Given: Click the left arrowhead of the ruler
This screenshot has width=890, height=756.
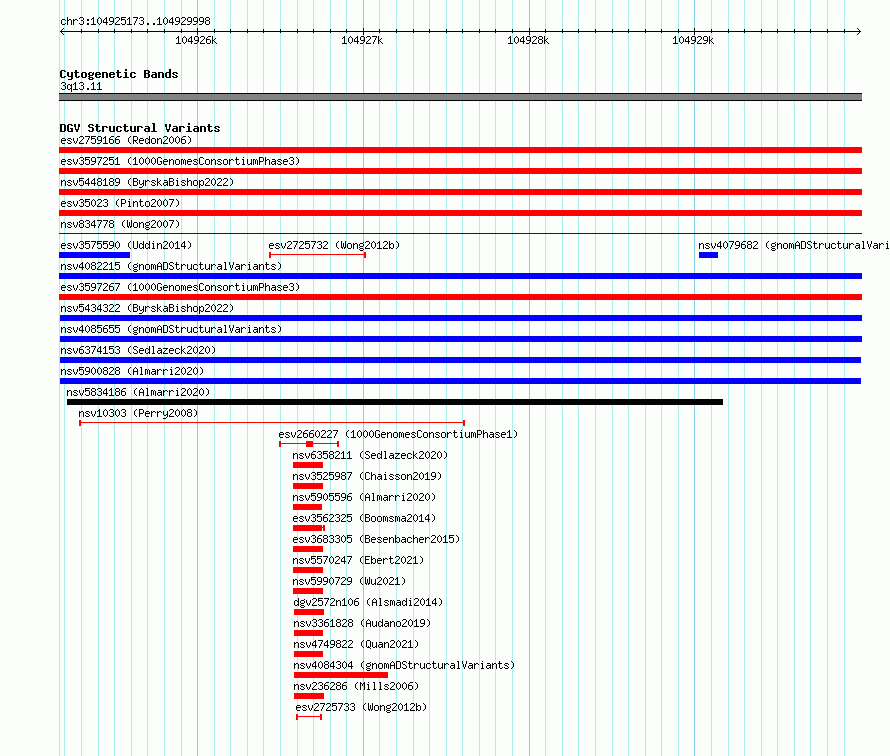Looking at the screenshot, I should pos(62,31).
